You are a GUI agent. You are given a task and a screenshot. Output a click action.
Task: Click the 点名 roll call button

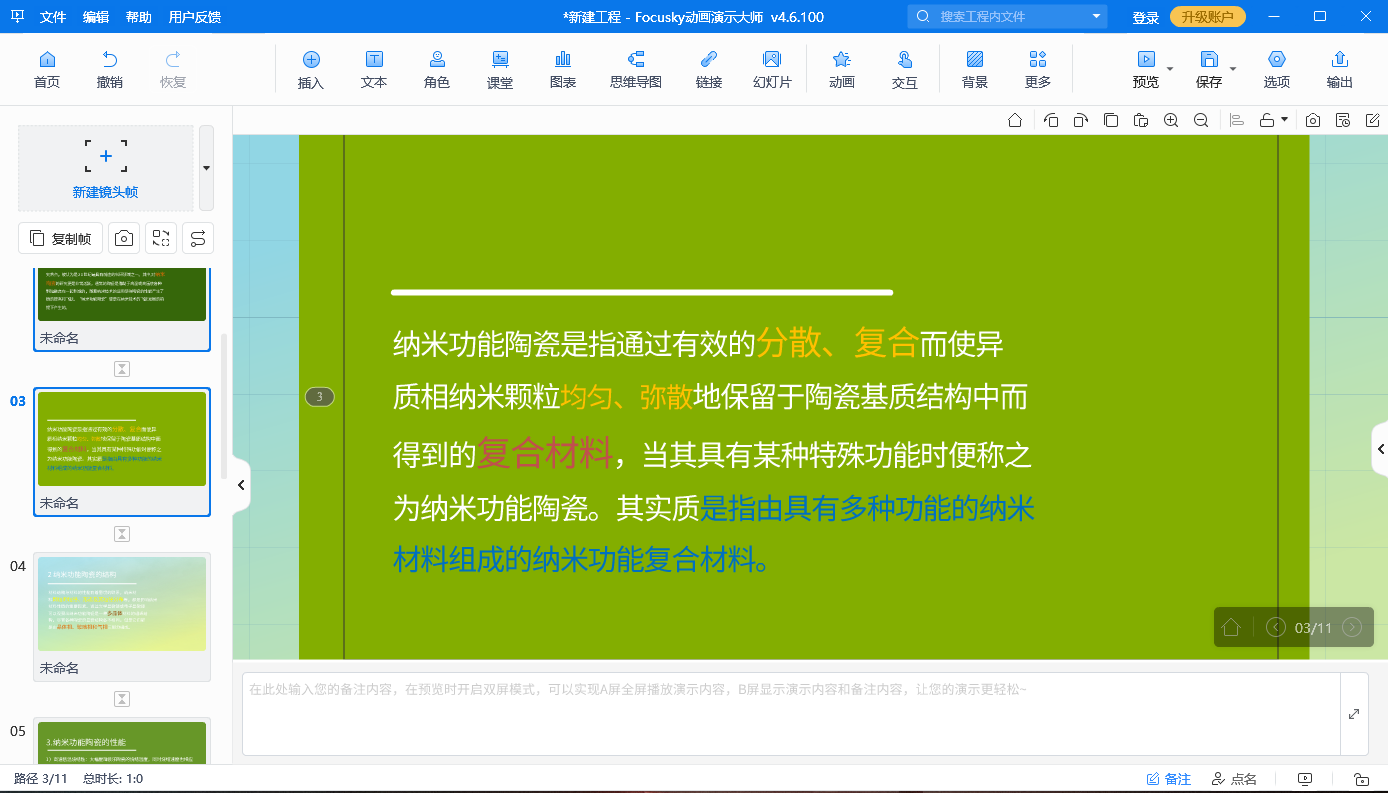coord(1233,779)
